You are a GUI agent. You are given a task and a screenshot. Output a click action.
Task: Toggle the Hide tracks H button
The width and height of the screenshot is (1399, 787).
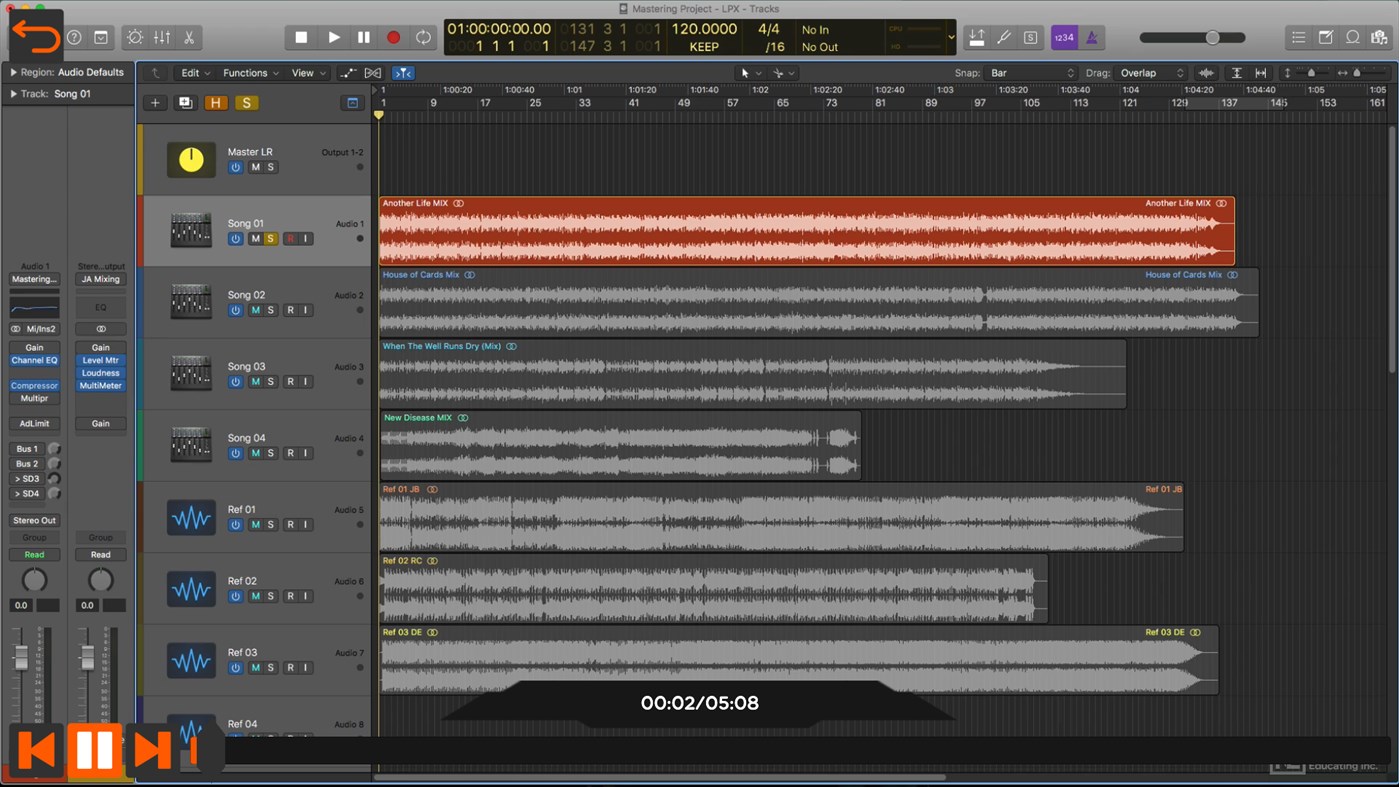tap(215, 103)
